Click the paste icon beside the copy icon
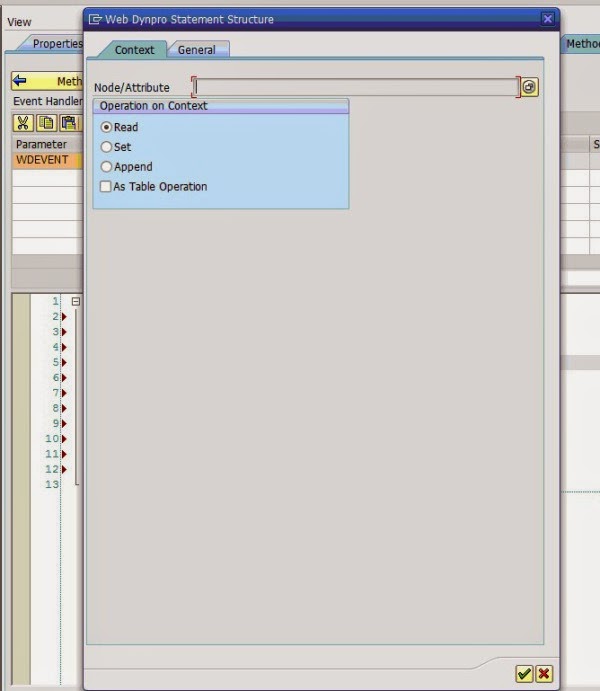600x691 pixels. click(x=68, y=123)
